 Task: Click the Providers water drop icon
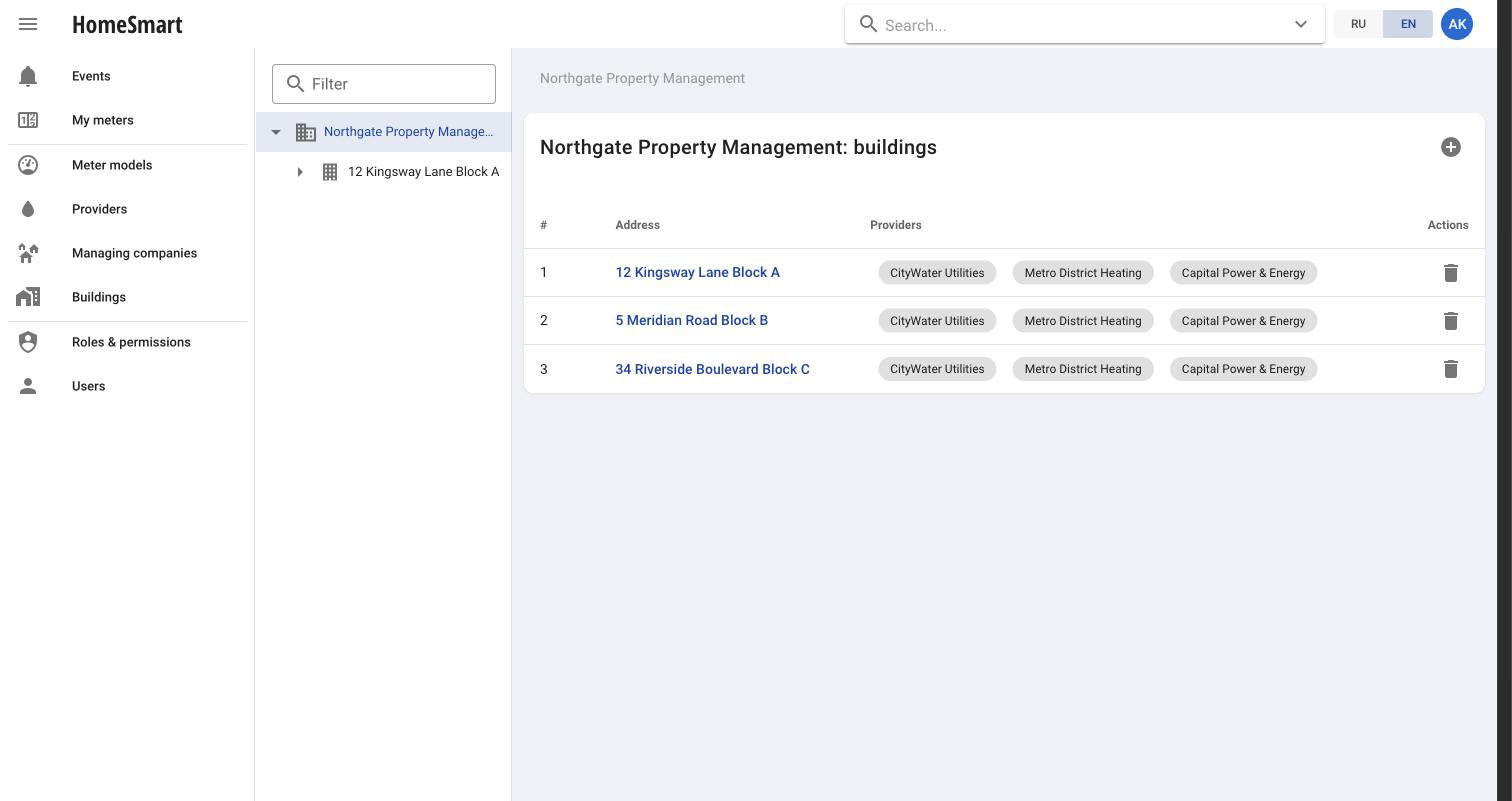click(28, 209)
